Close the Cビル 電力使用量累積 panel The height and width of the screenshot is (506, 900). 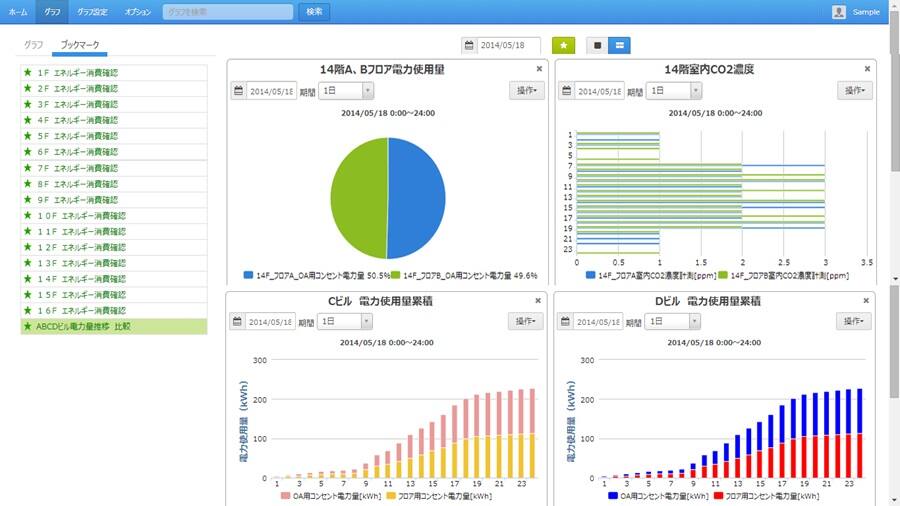pyautogui.click(x=538, y=301)
